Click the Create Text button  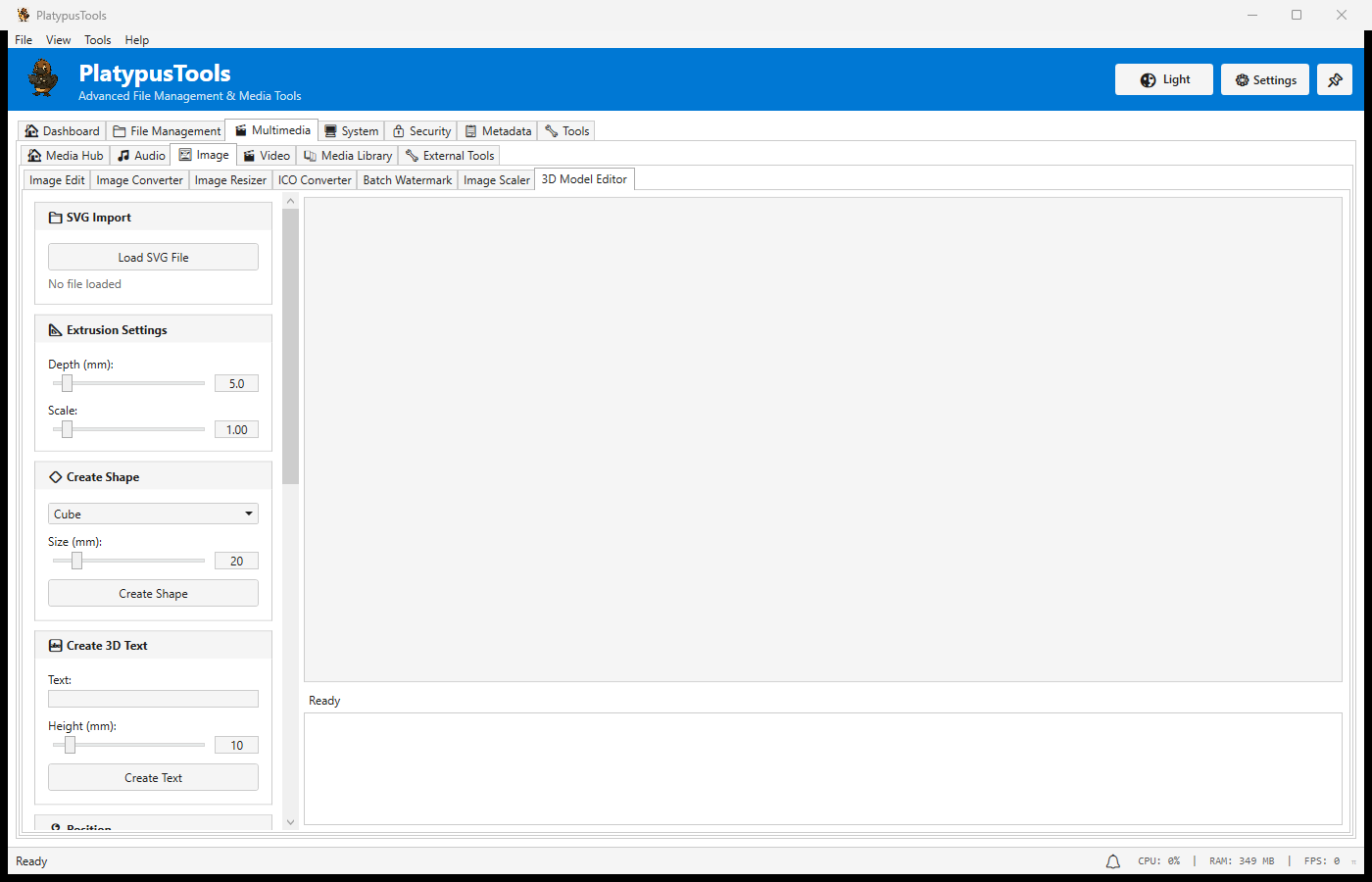153,778
